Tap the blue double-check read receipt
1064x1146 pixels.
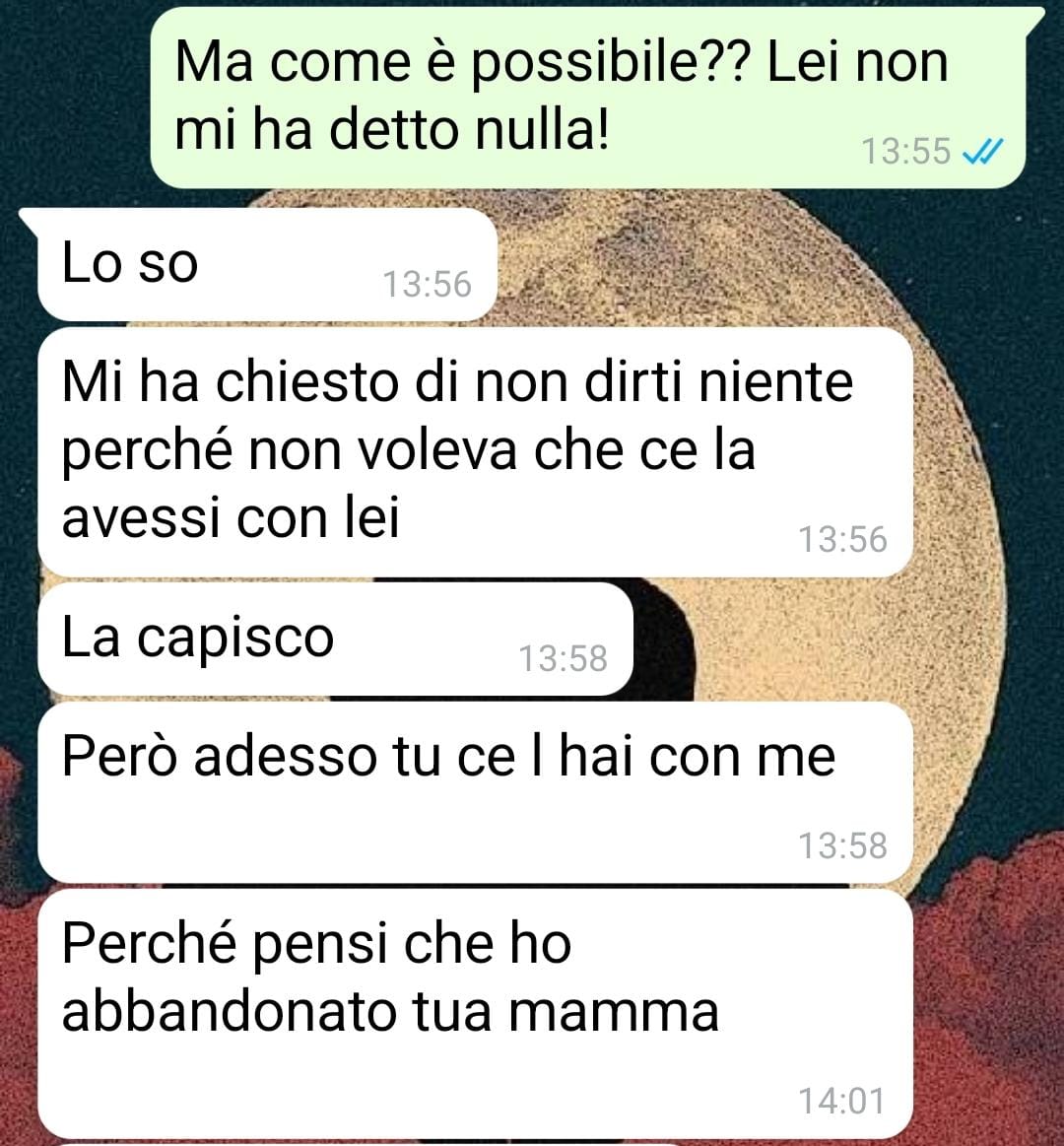(983, 152)
